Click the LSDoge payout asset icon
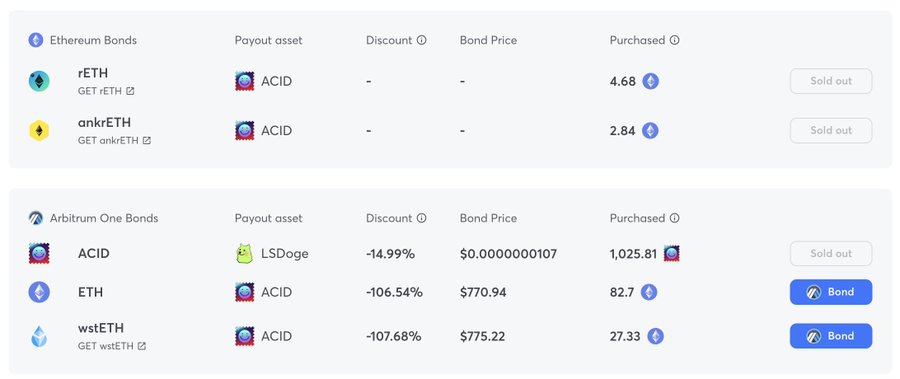This screenshot has width=900, height=379. [x=245, y=253]
